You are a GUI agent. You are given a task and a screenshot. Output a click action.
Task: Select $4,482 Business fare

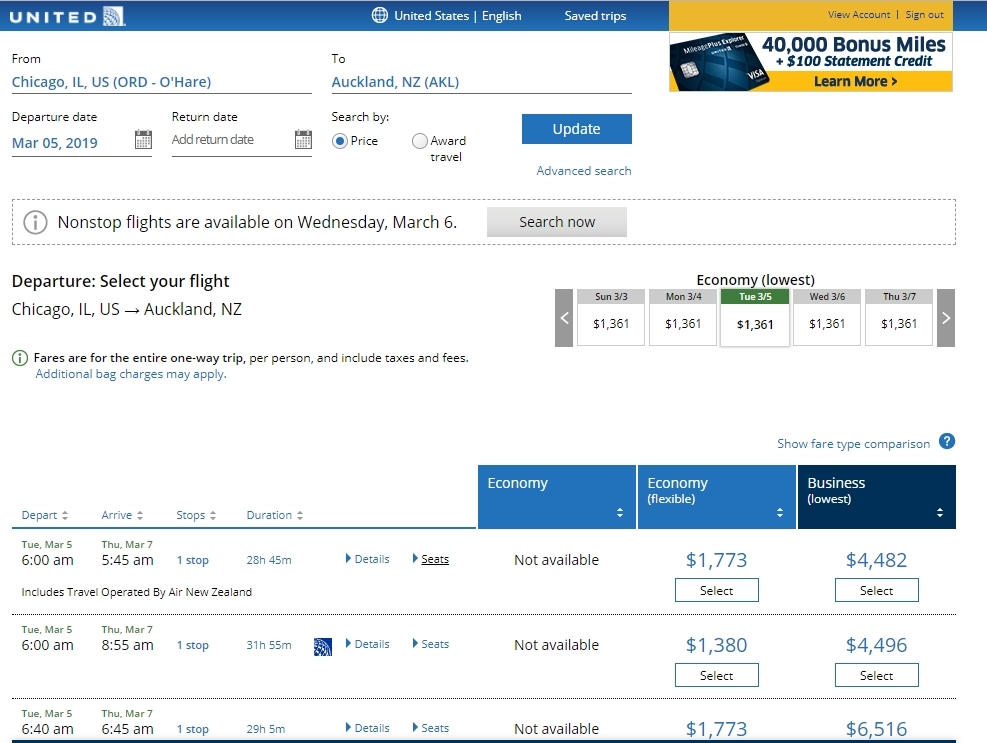877,591
